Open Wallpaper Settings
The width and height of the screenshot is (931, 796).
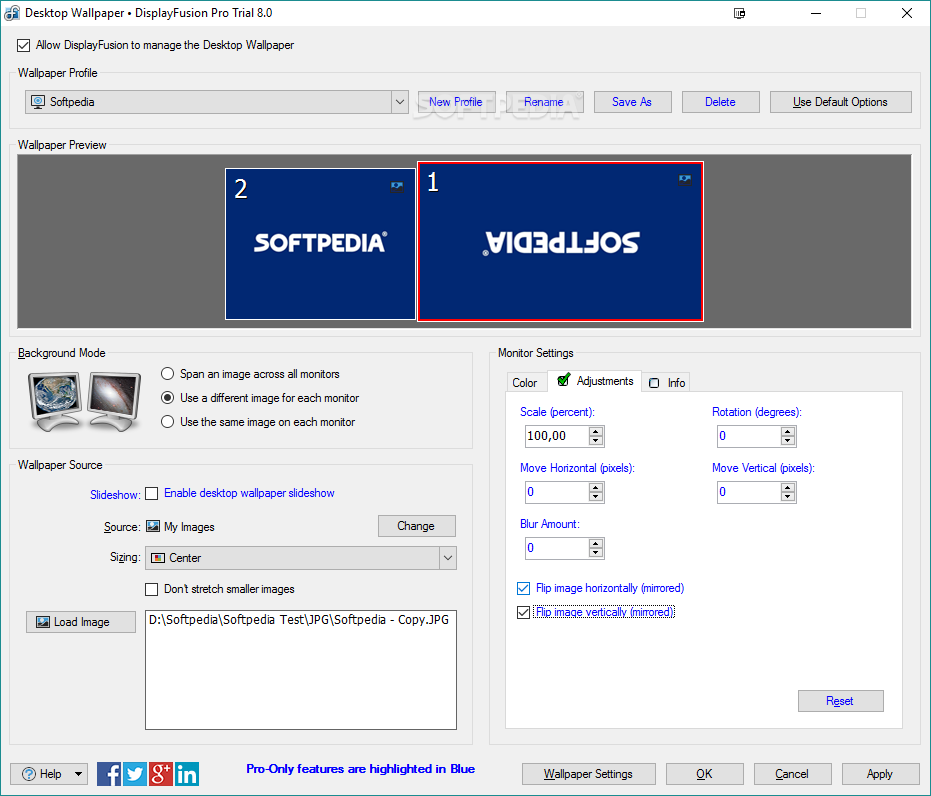[x=588, y=774]
